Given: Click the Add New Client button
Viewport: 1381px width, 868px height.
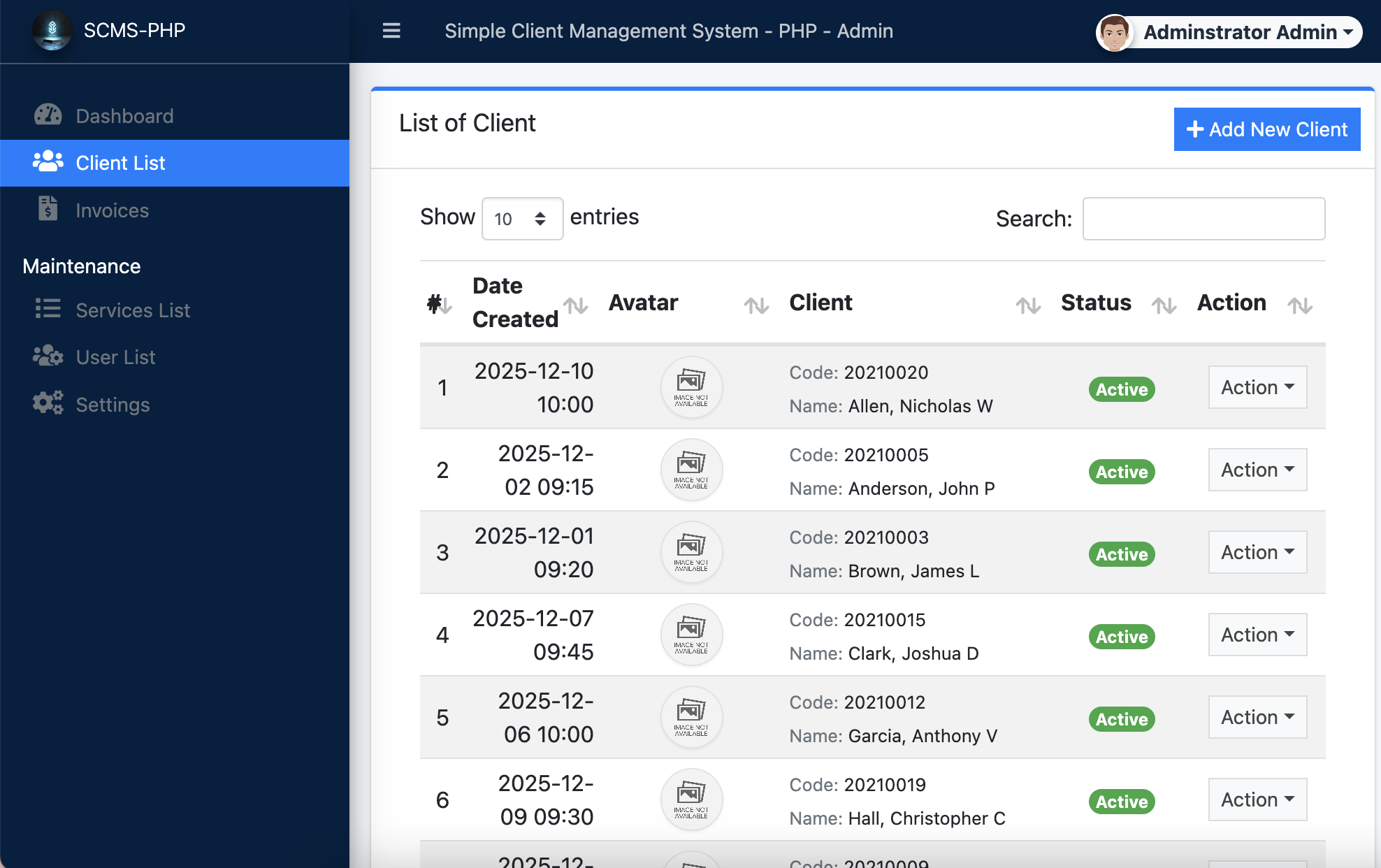Looking at the screenshot, I should [1266, 129].
